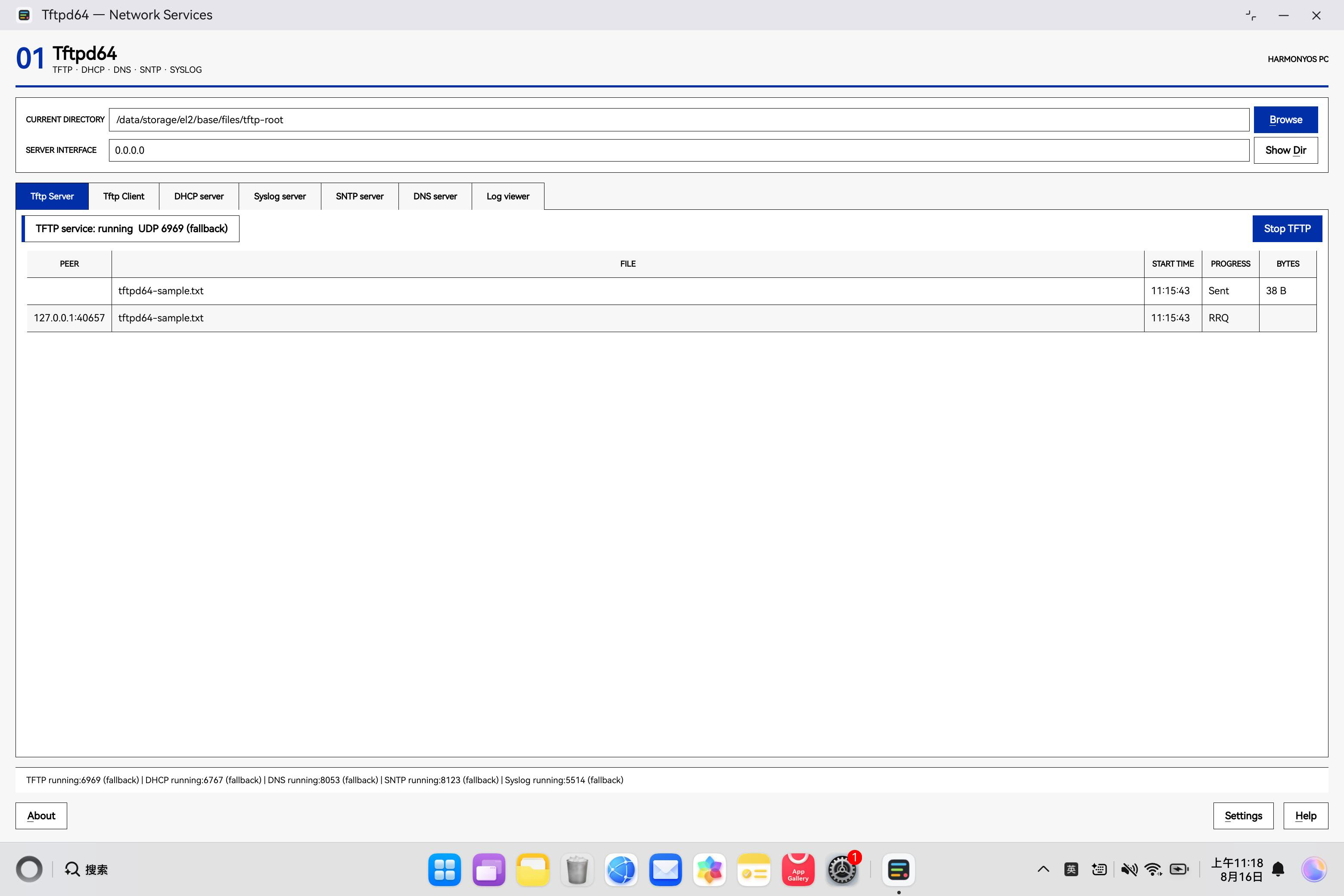The height and width of the screenshot is (896, 1344).
Task: Launch App Gallery from the dock
Action: tap(798, 870)
